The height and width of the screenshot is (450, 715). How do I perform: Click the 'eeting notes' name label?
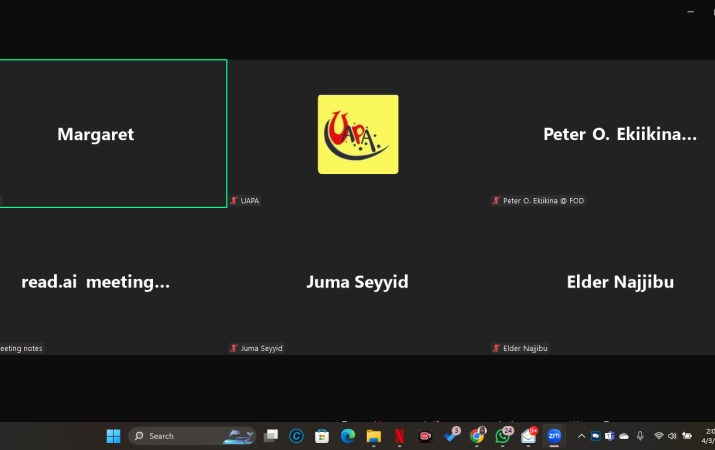[x=21, y=348]
